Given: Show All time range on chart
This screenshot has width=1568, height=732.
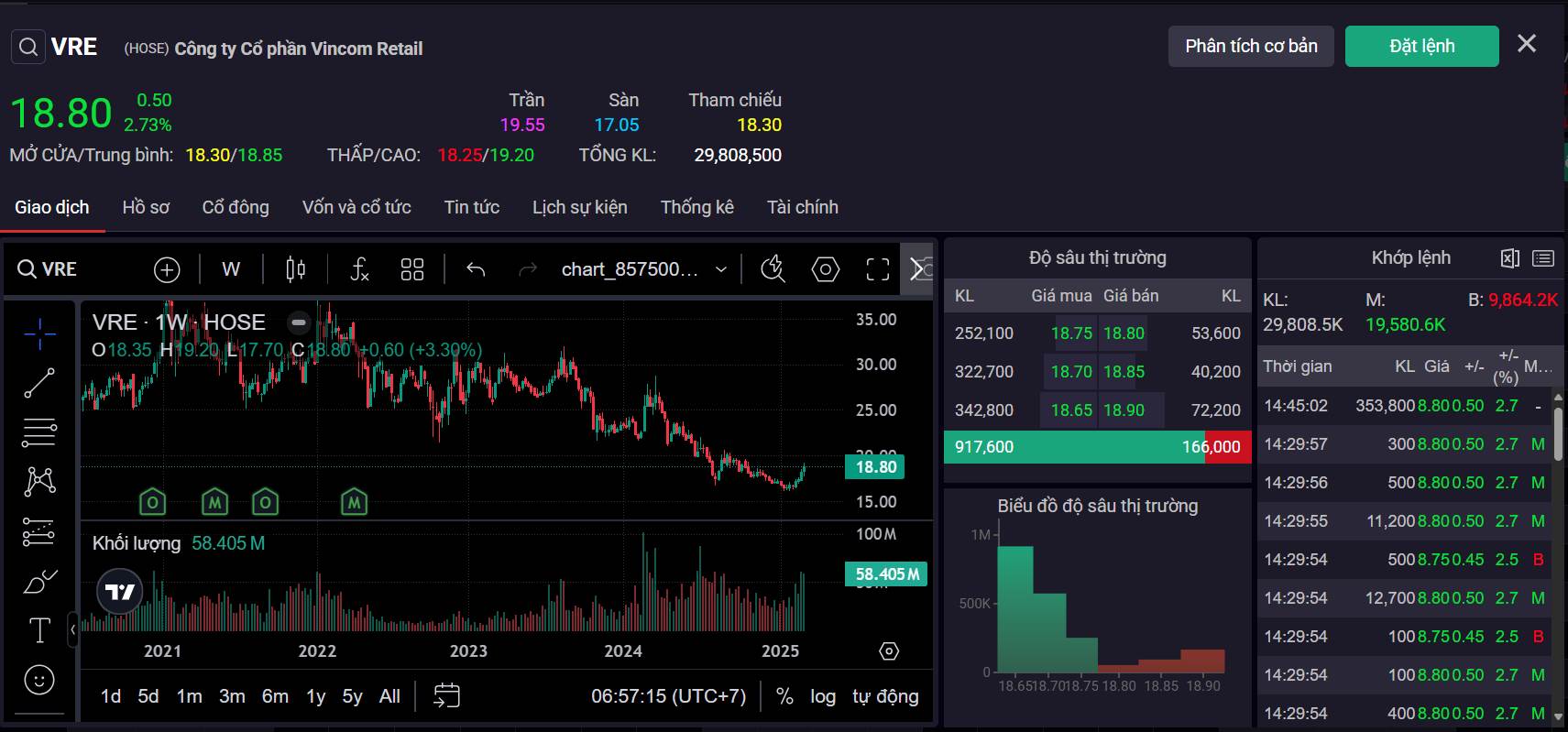Looking at the screenshot, I should pyautogui.click(x=390, y=696).
